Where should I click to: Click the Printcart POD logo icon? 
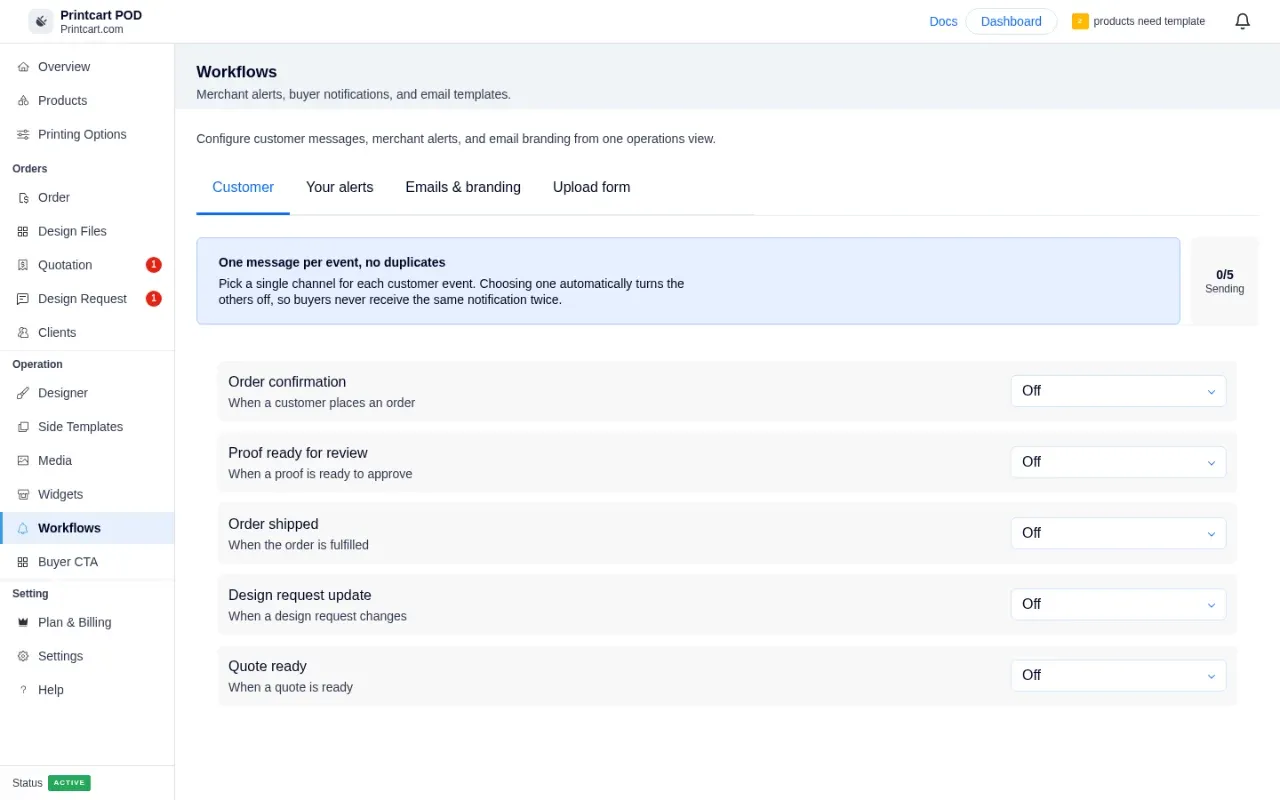(41, 21)
